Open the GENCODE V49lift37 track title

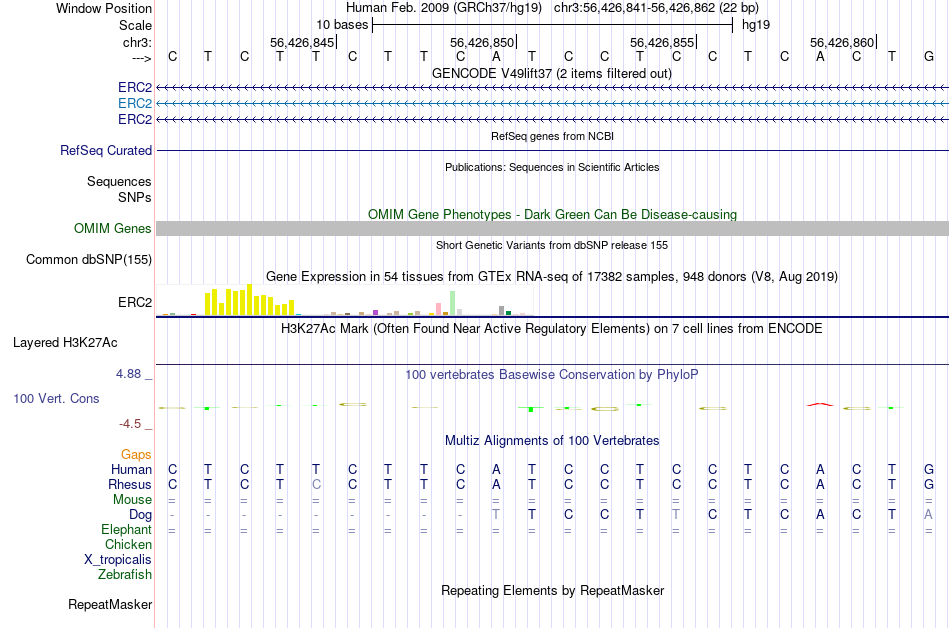click(551, 73)
